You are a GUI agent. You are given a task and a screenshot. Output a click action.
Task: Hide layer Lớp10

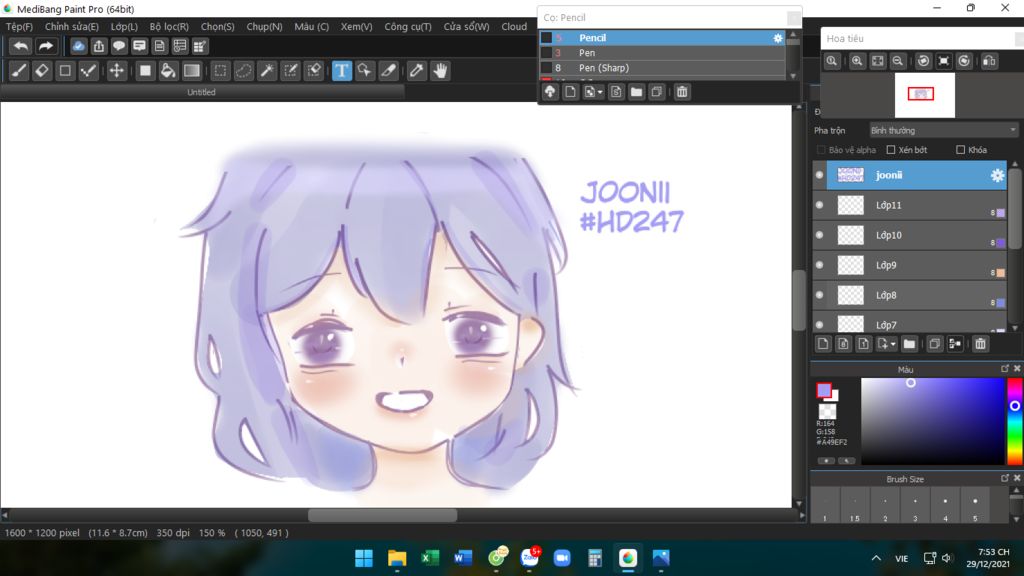click(820, 235)
